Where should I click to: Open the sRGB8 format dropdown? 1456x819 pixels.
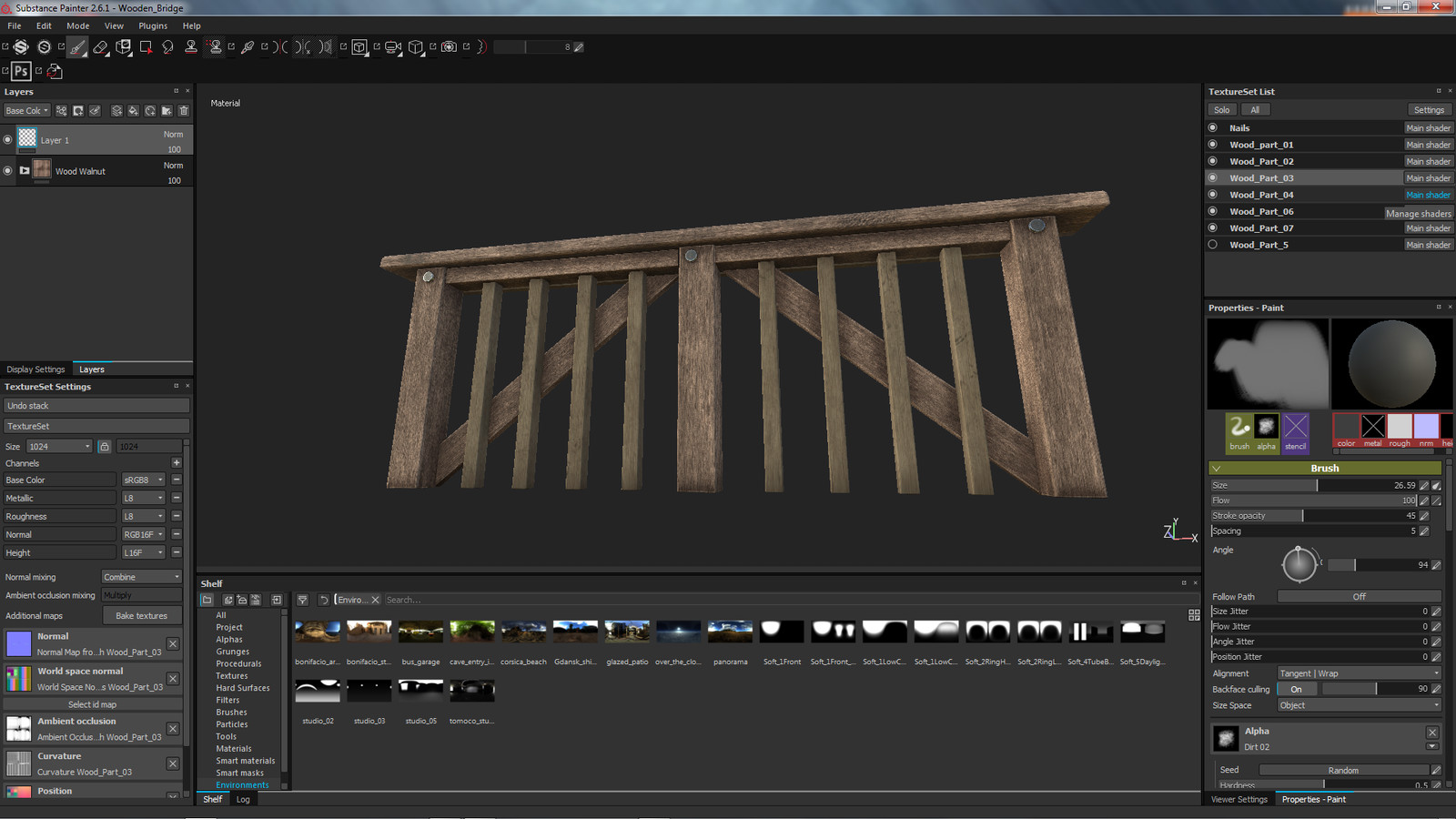(x=144, y=480)
